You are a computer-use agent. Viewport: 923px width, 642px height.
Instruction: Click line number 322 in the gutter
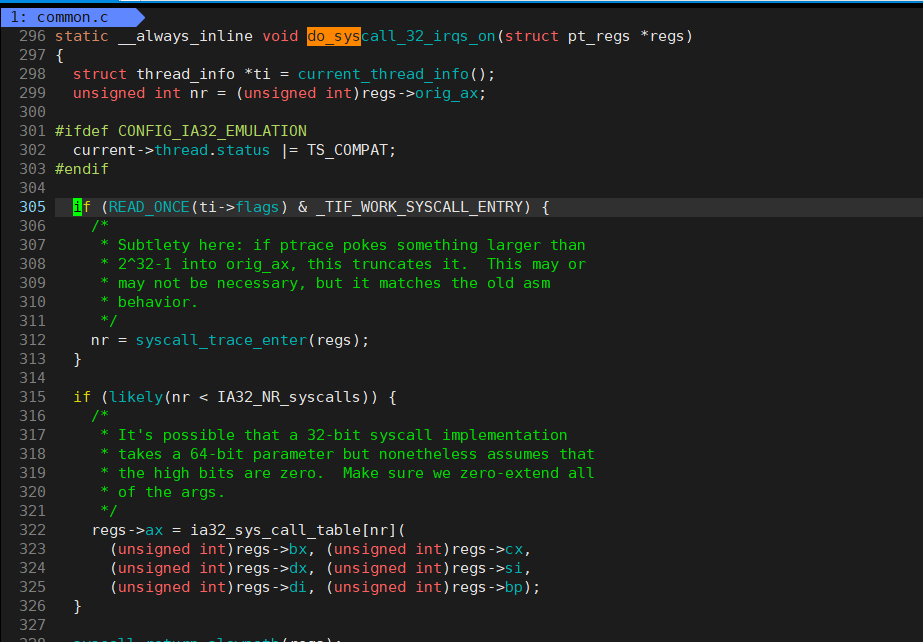click(32, 530)
